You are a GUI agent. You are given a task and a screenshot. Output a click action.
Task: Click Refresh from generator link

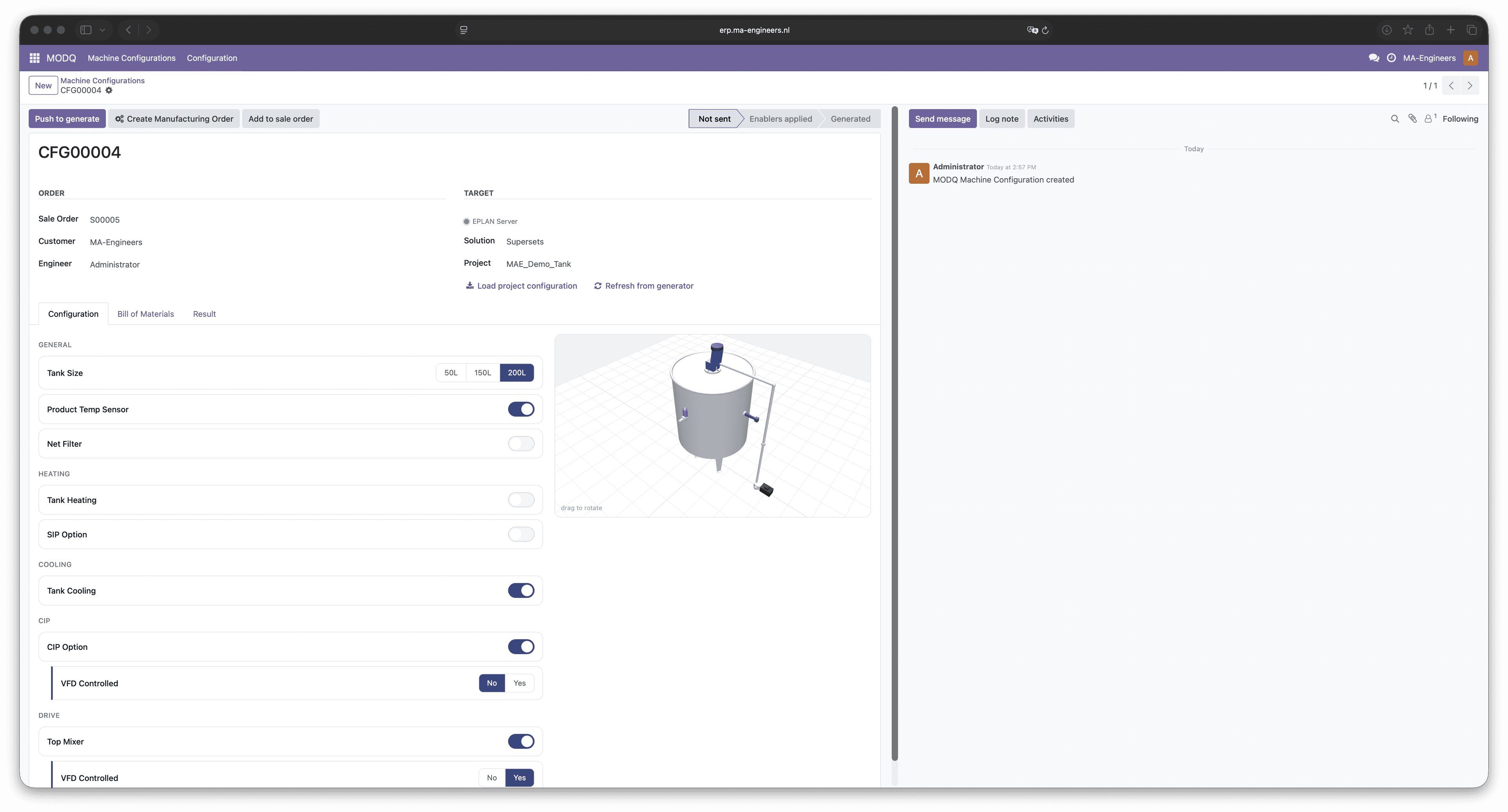643,286
